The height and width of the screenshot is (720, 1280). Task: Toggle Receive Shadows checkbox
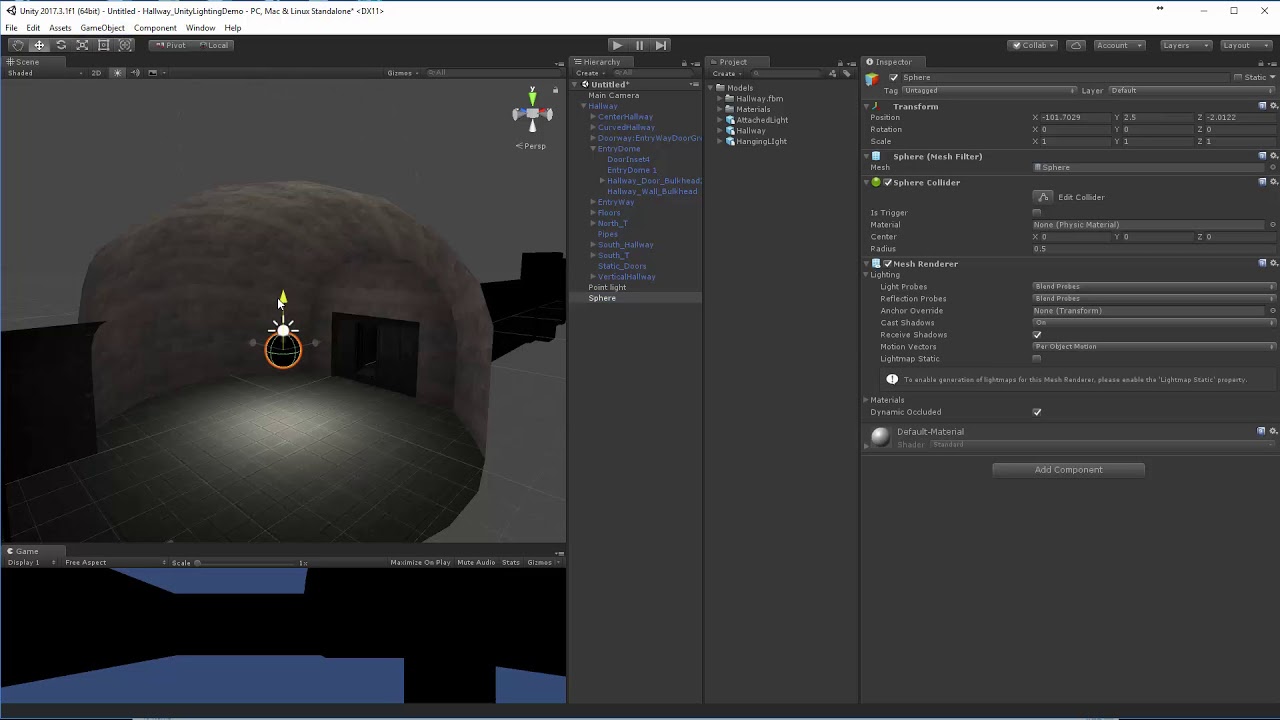pyautogui.click(x=1037, y=335)
